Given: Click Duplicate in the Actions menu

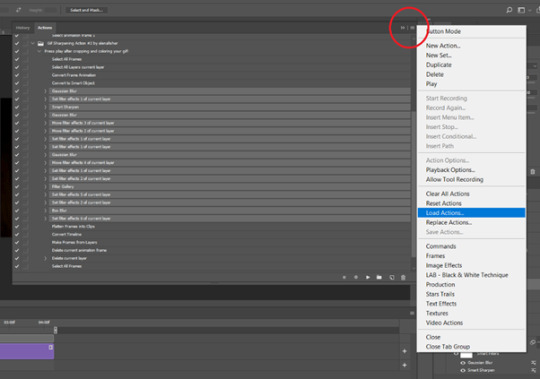Looking at the screenshot, I should pos(471,65).
